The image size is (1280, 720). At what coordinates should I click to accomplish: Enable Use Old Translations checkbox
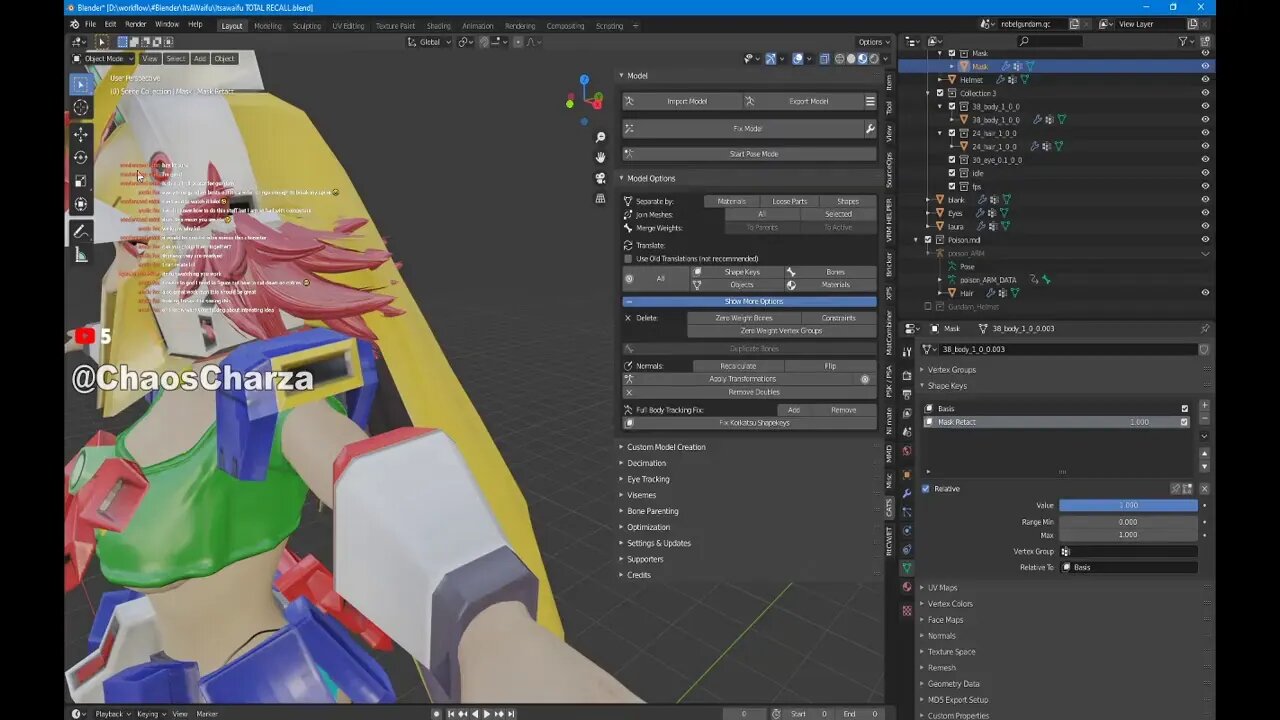[x=629, y=258]
